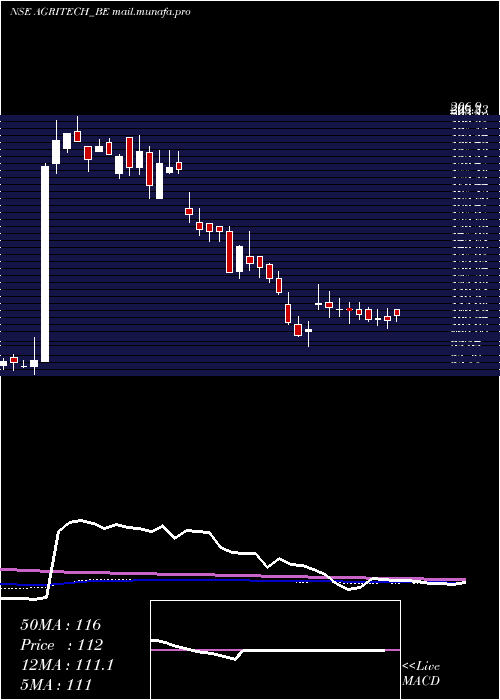The width and height of the screenshot is (500, 700).
Task: Click the 'NSE AGRITECH_BE mail.munafa.pro' chart title
Action: click(x=100, y=12)
